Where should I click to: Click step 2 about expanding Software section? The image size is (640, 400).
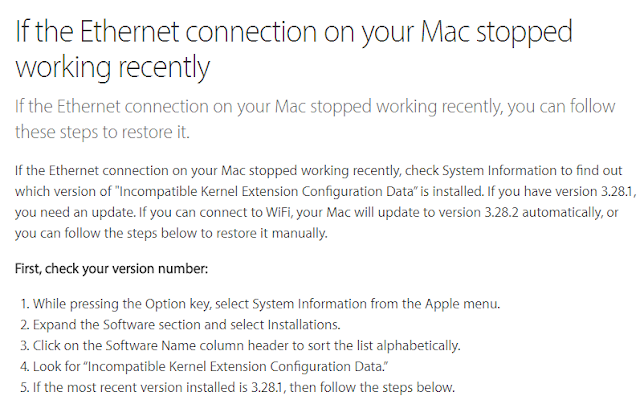180,325
